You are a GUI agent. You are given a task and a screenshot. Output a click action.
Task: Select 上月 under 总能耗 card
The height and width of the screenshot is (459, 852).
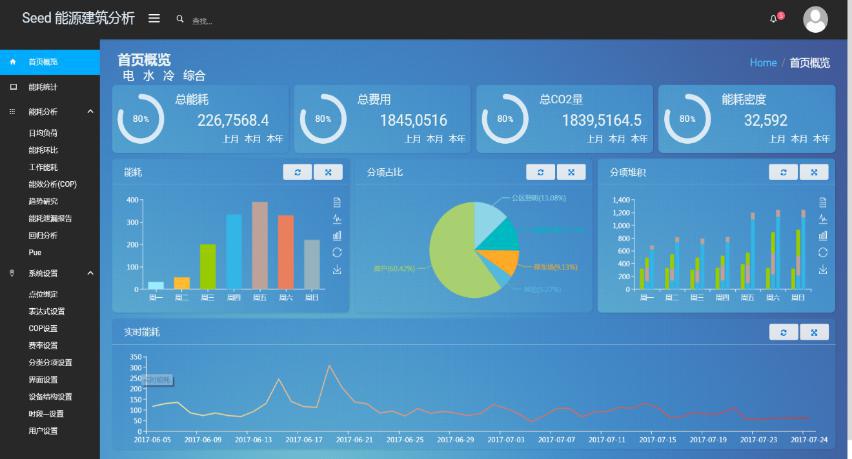[x=230, y=139]
